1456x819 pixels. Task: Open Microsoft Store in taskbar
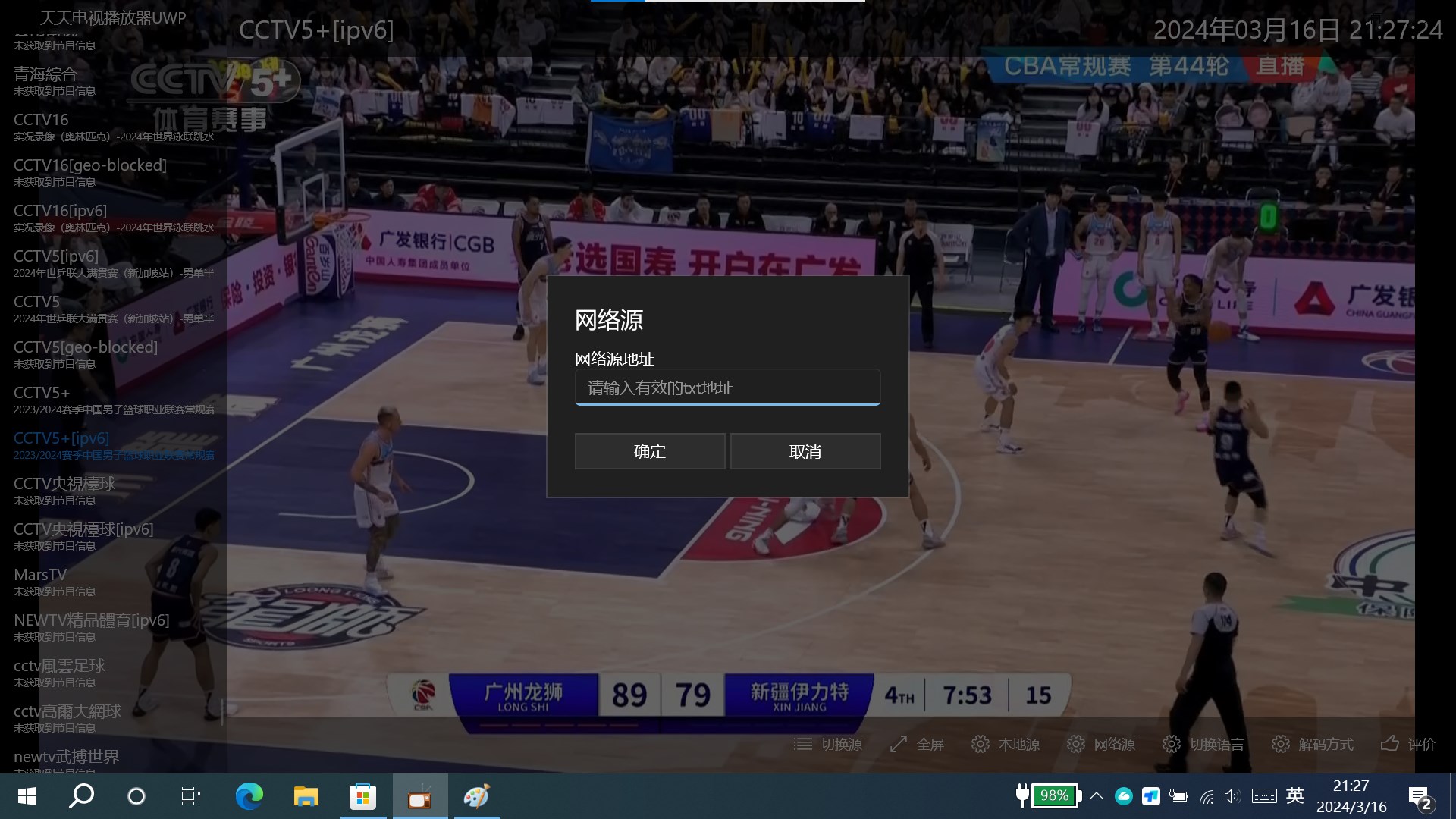click(362, 796)
